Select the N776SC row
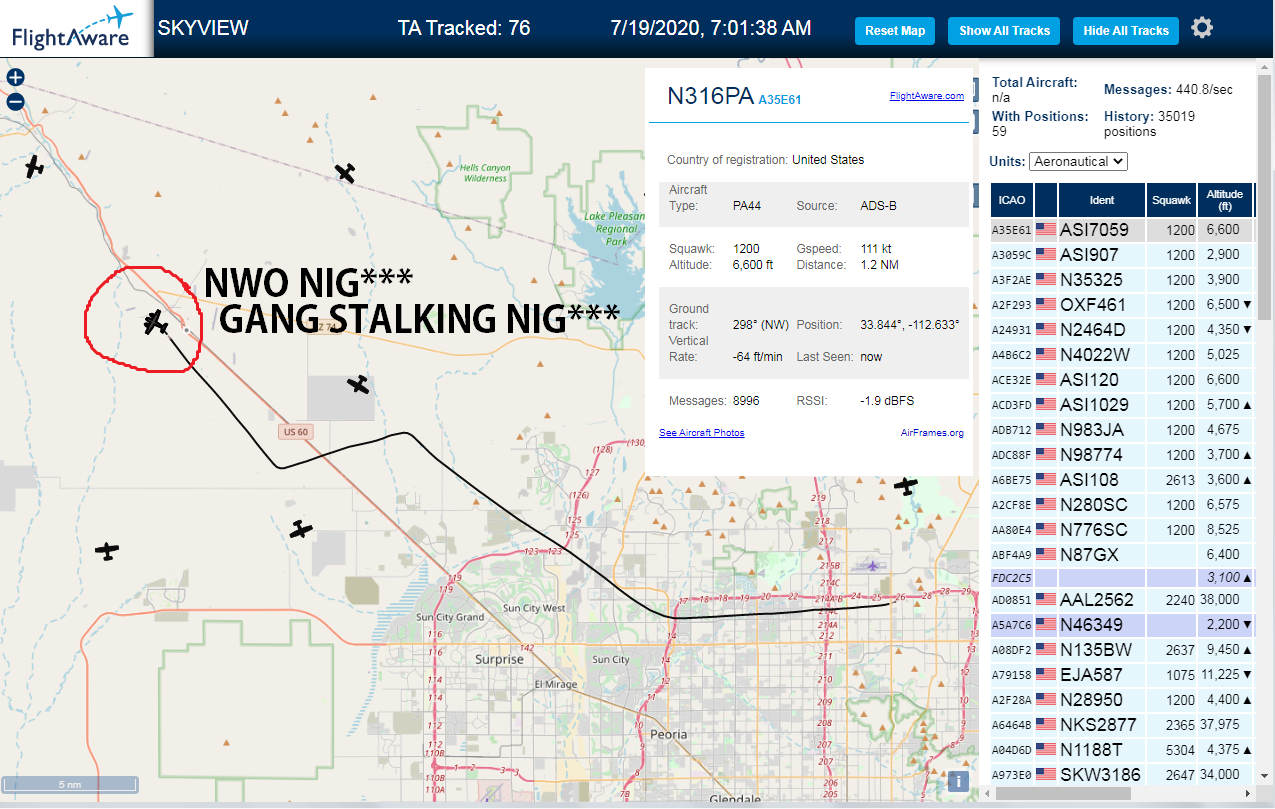Image resolution: width=1275 pixels, height=809 pixels. pos(1122,530)
